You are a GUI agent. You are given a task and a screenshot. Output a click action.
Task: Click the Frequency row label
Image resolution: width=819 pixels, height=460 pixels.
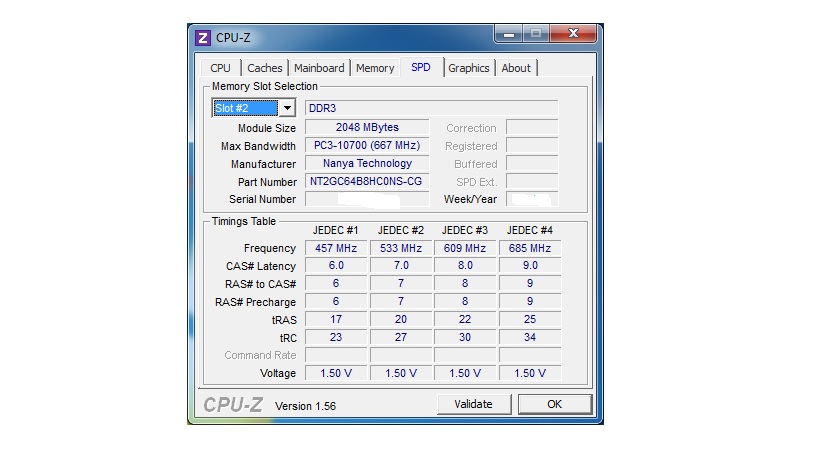point(270,248)
